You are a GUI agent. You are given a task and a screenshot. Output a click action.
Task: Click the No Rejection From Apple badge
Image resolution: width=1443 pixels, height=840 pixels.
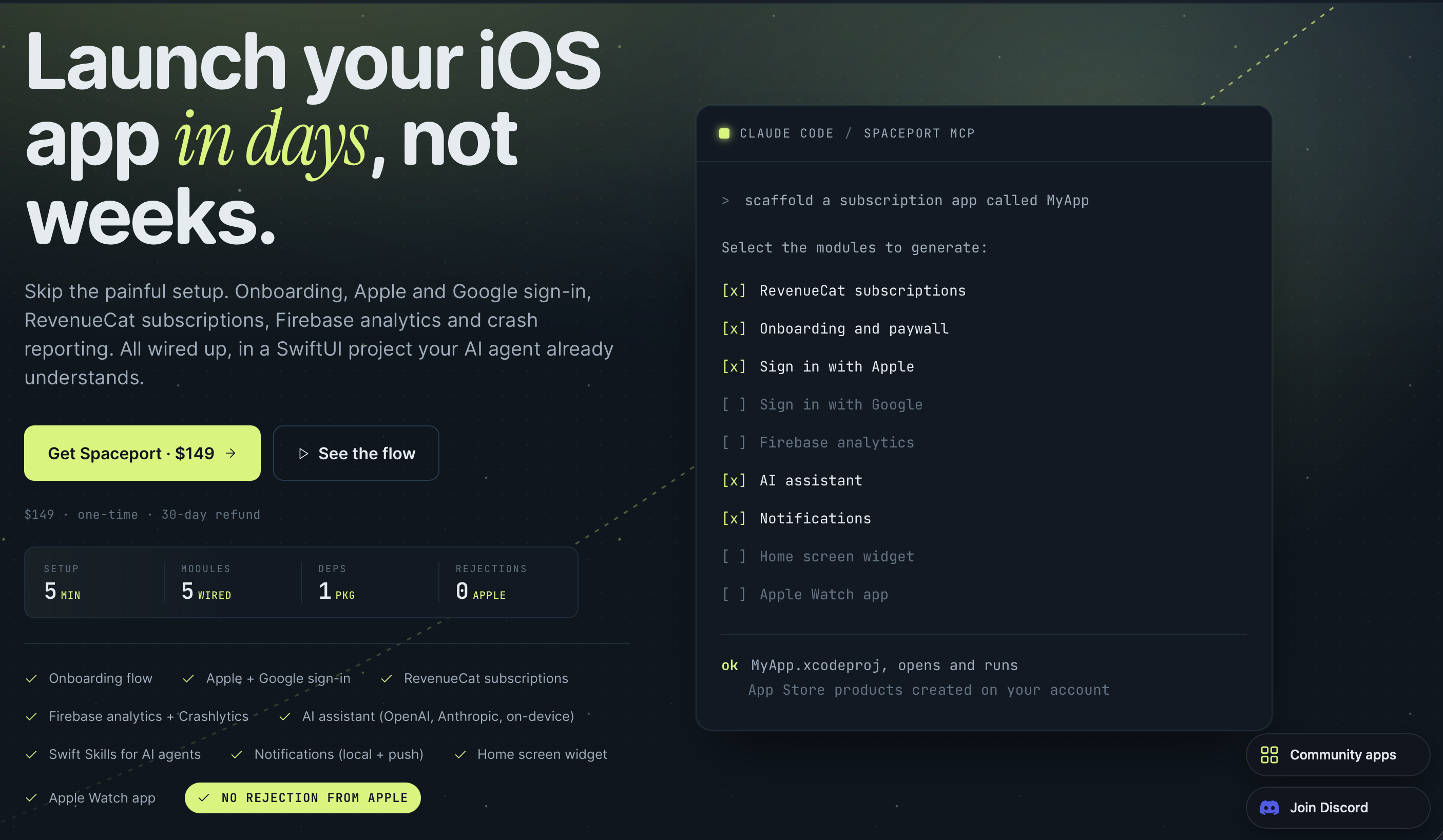[302, 797]
